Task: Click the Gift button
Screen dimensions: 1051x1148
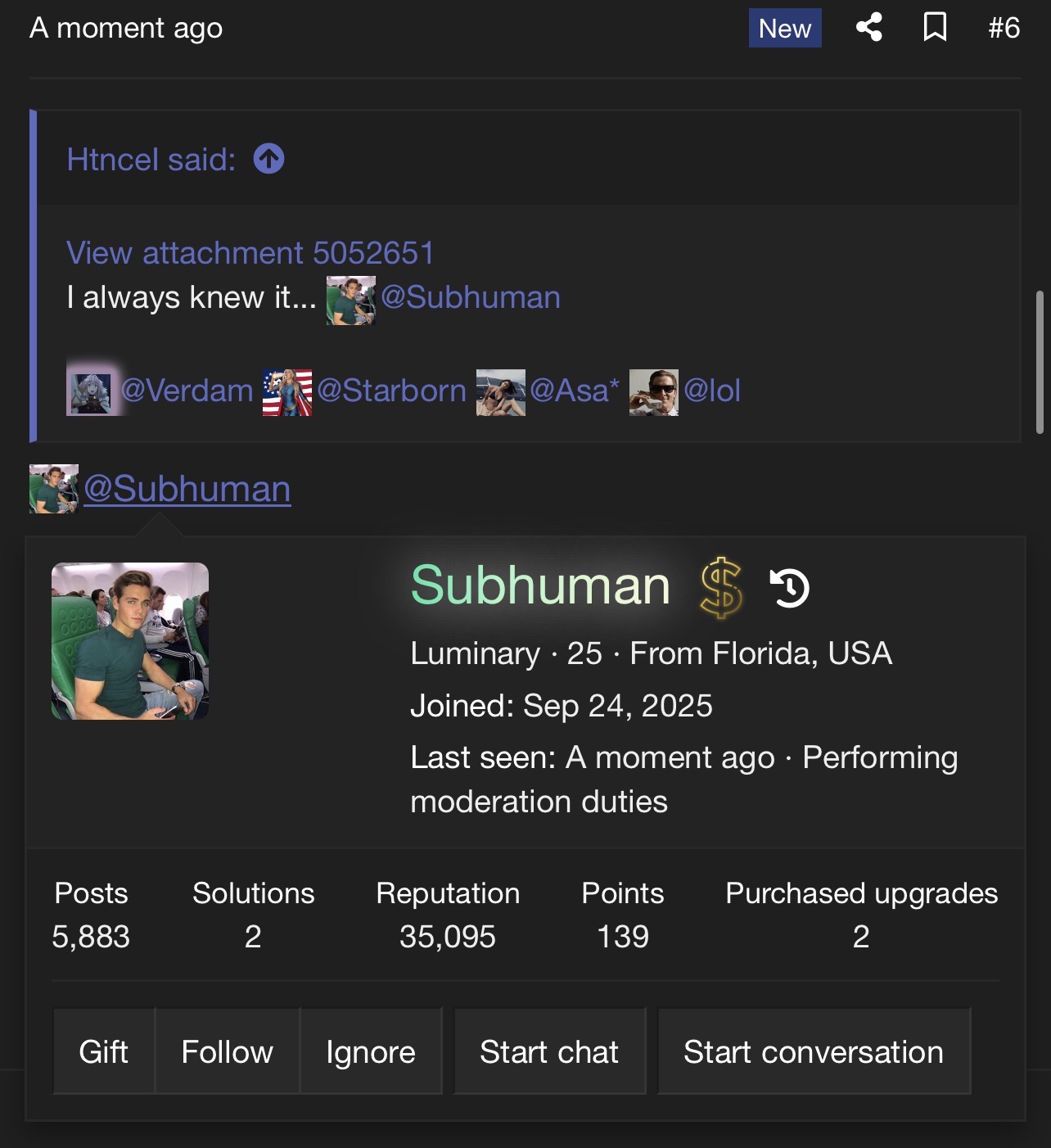Action: [104, 1051]
